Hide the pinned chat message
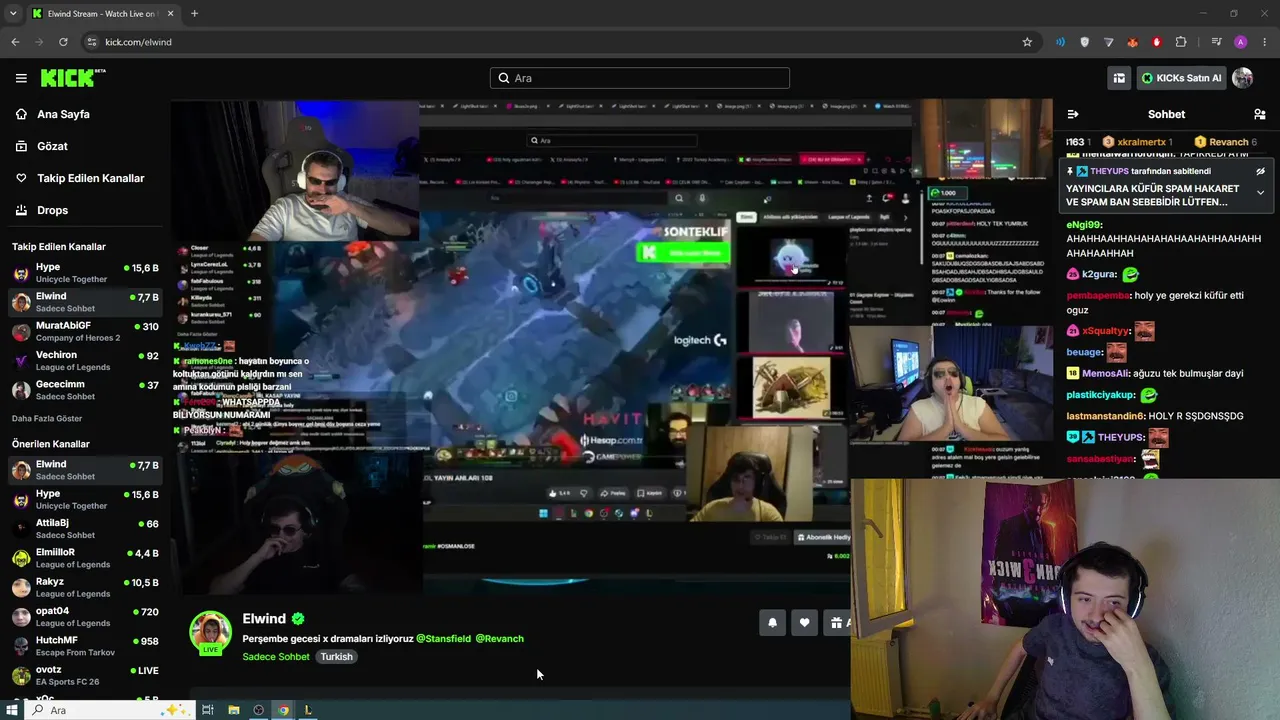 [x=1261, y=171]
